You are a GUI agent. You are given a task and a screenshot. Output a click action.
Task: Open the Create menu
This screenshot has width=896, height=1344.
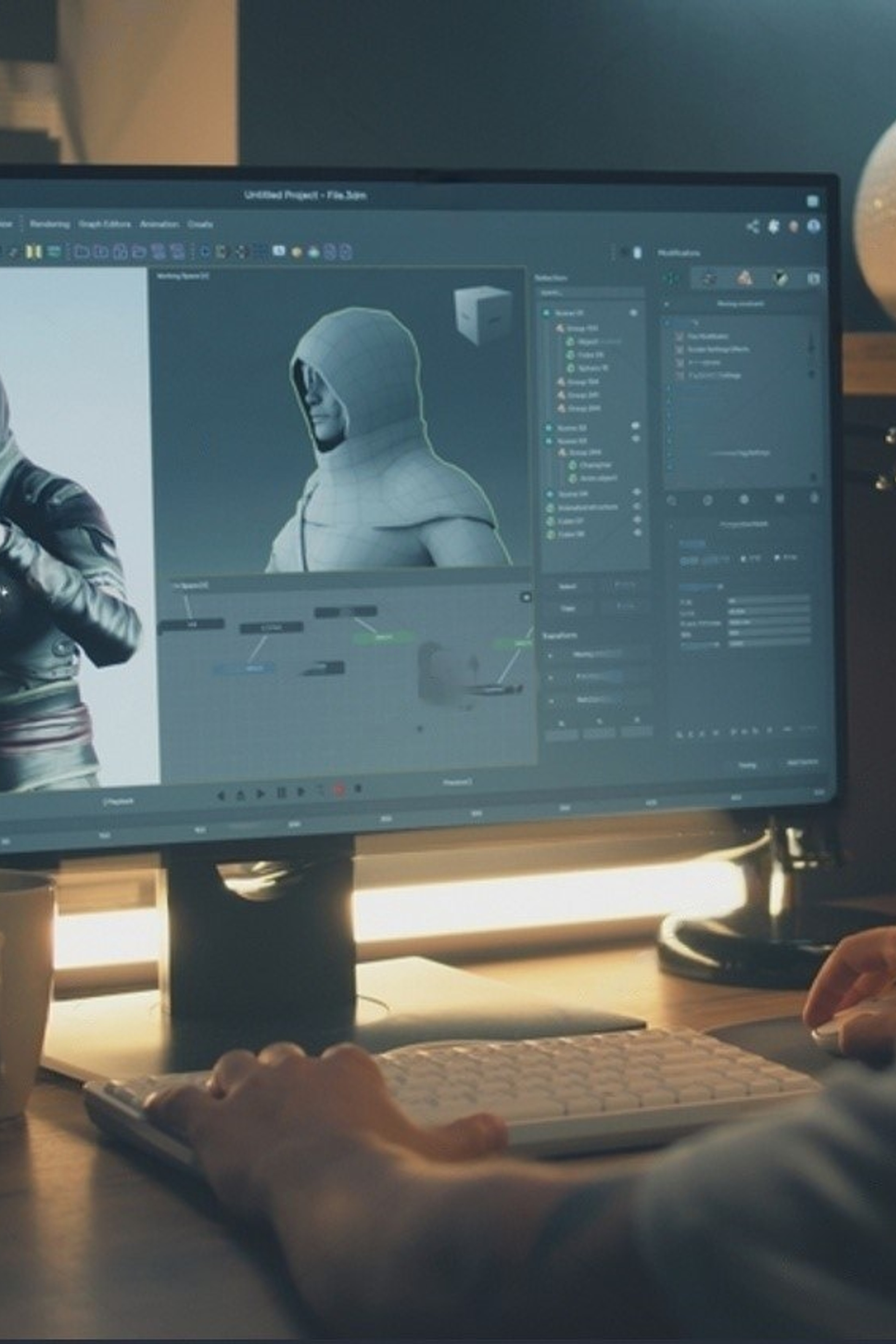200,224
